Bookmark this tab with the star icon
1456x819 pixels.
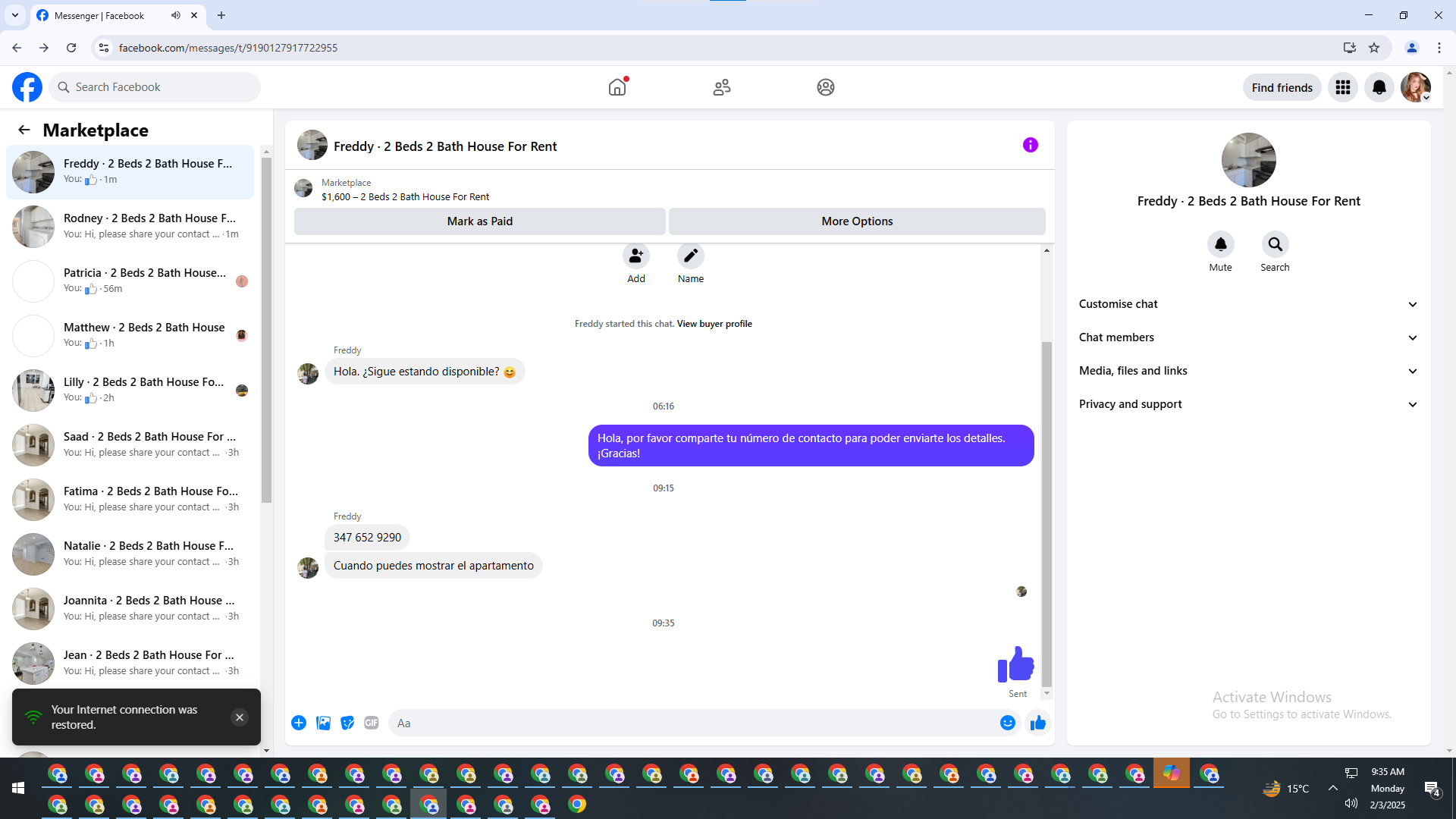click(1374, 48)
